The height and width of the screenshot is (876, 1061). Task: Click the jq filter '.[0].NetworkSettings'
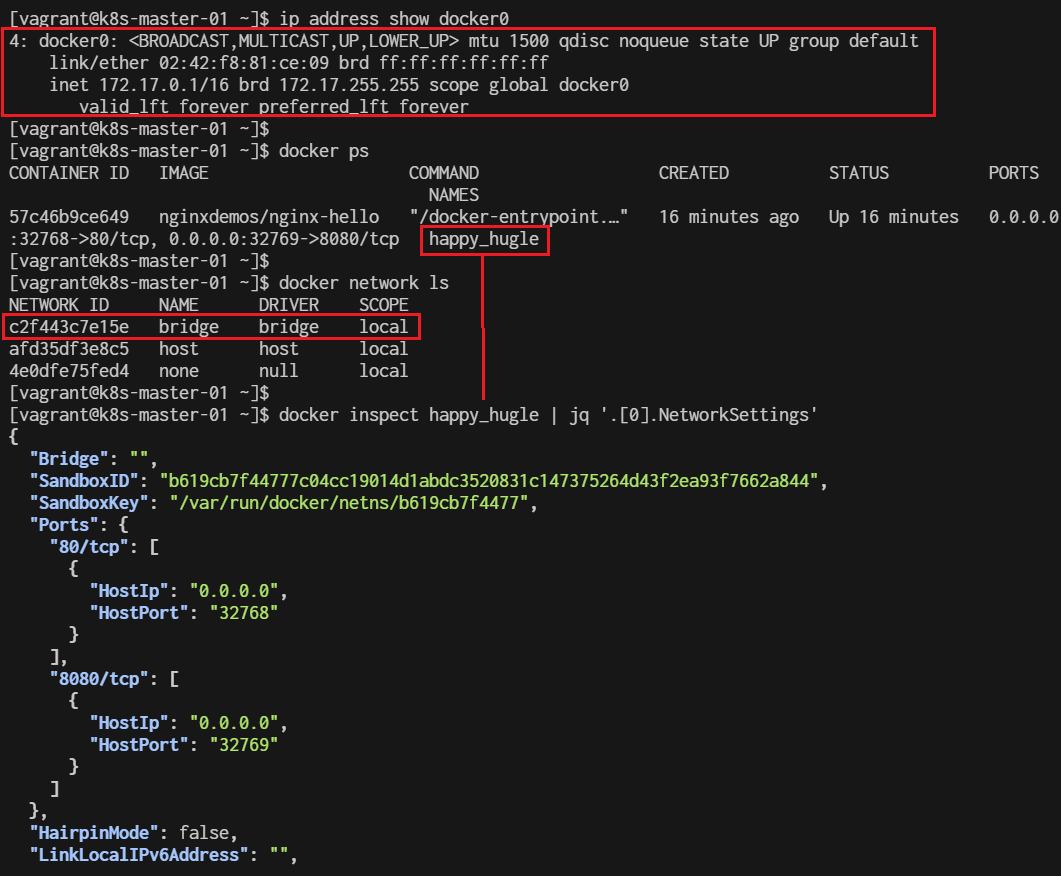click(708, 415)
